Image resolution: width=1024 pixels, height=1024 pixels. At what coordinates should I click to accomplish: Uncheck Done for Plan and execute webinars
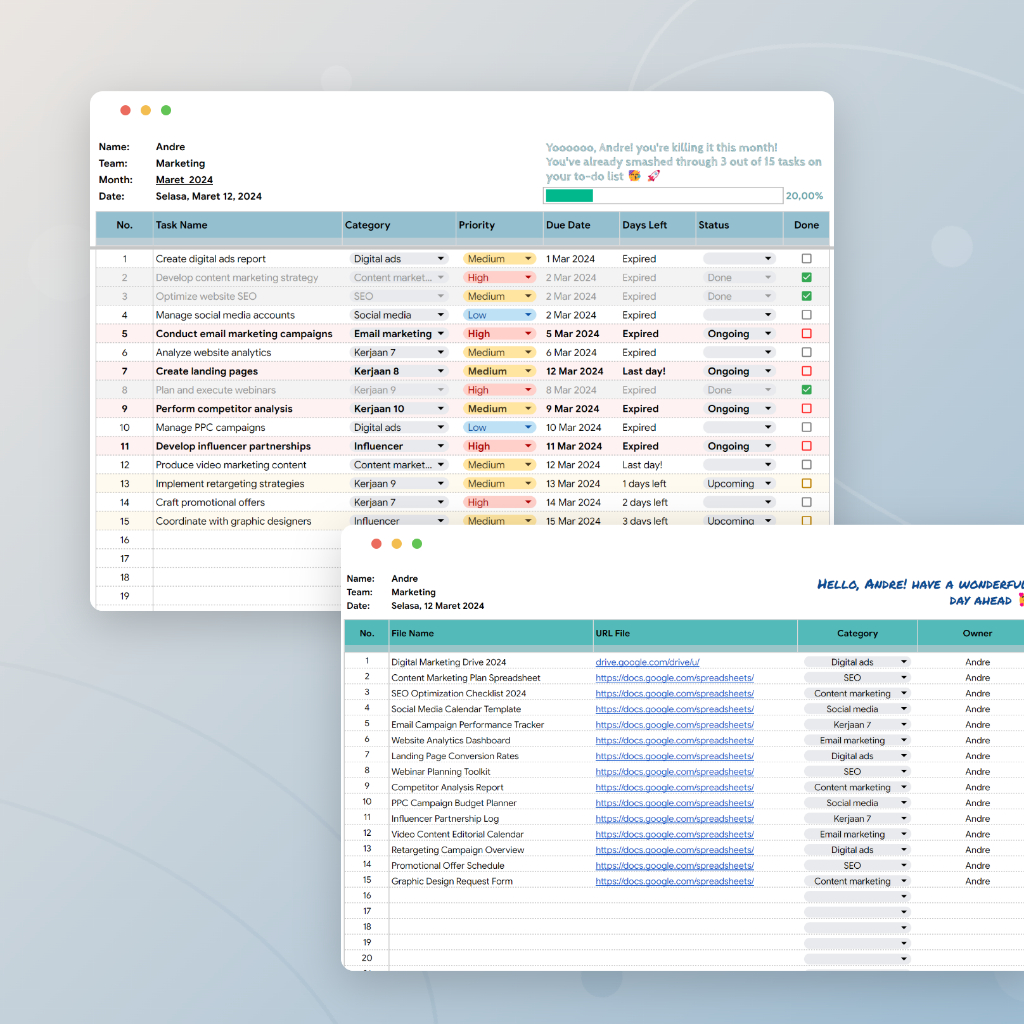point(806,389)
